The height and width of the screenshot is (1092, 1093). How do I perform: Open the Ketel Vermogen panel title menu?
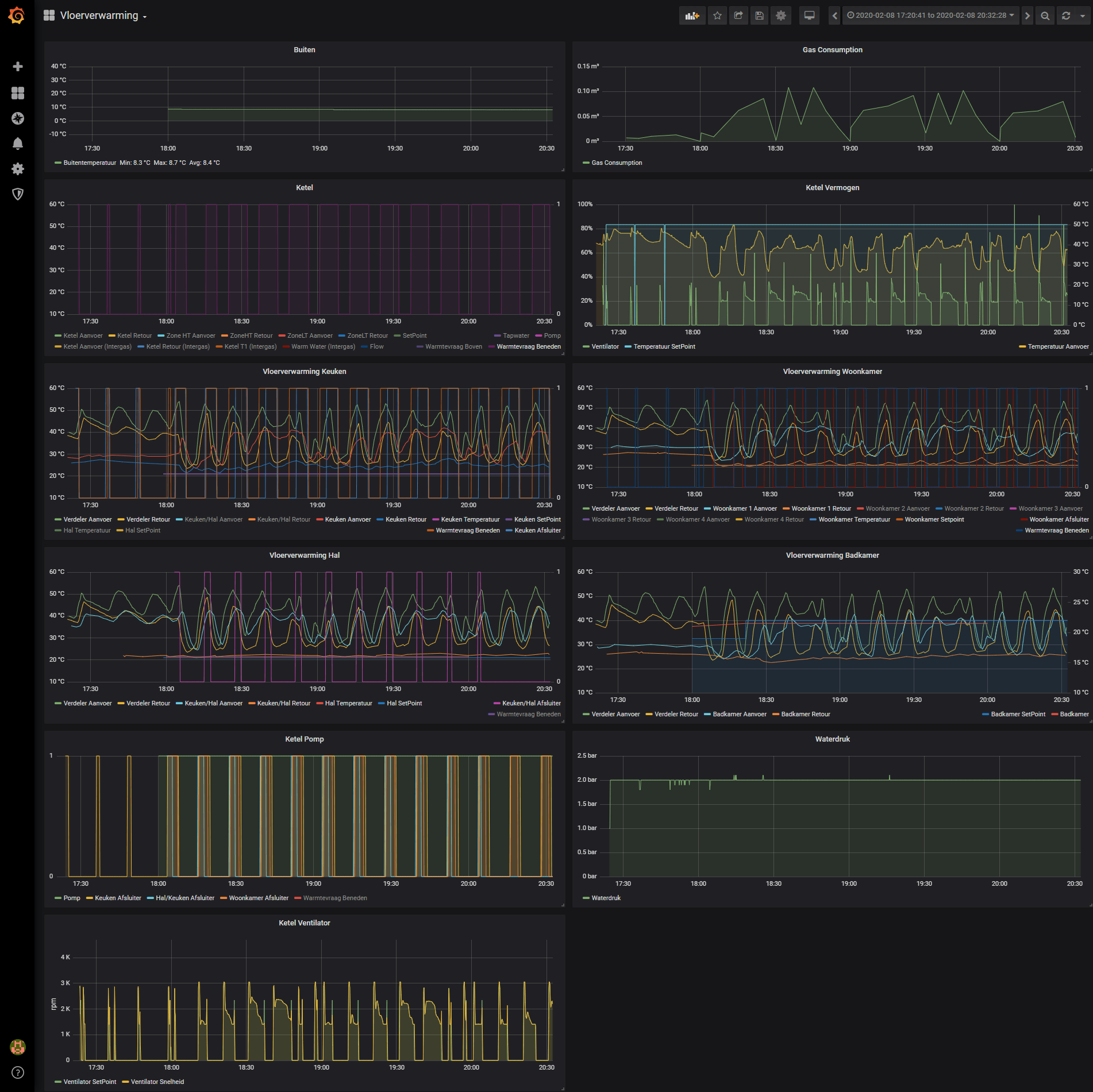[832, 188]
